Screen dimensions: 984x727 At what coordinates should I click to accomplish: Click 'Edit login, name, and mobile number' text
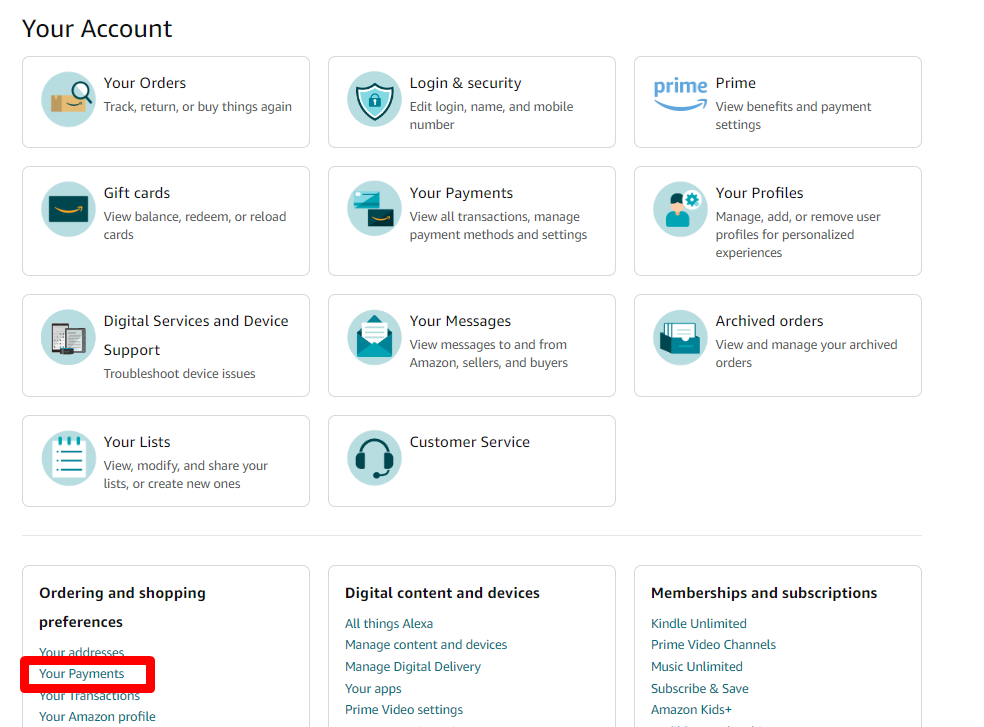click(491, 116)
